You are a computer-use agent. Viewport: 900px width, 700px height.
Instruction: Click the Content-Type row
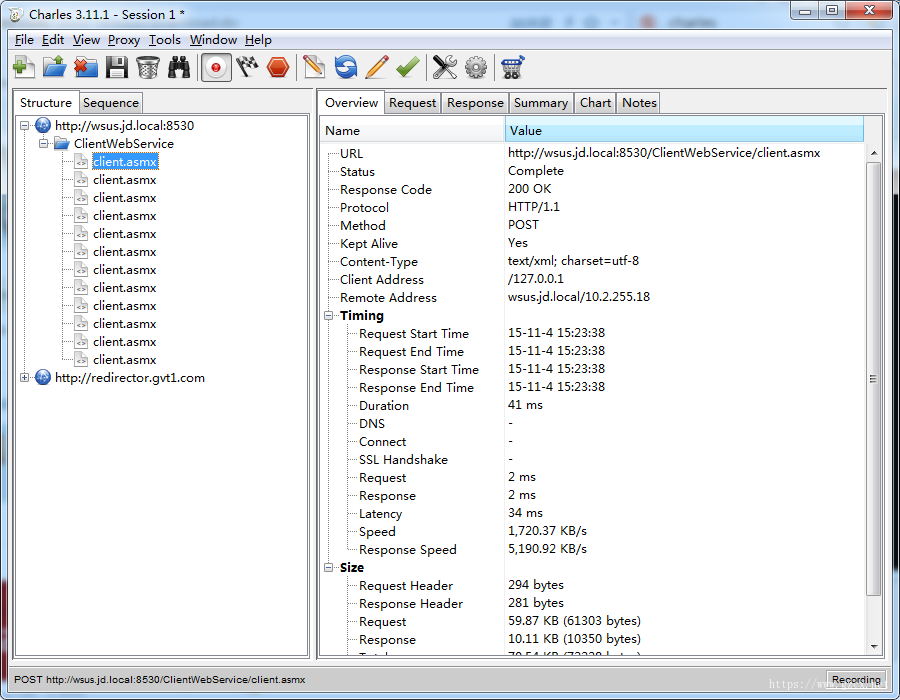click(x=592, y=261)
